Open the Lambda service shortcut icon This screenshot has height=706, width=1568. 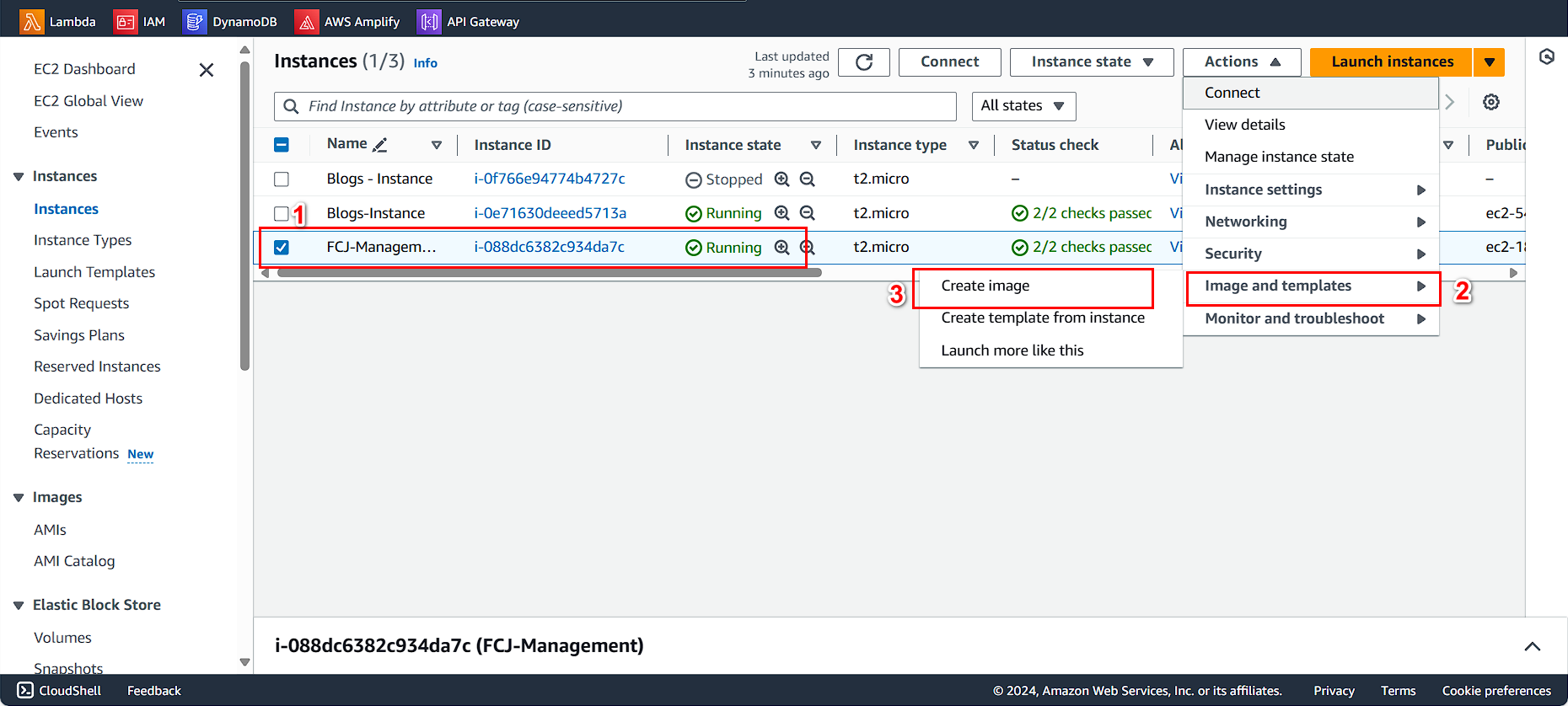coord(33,22)
